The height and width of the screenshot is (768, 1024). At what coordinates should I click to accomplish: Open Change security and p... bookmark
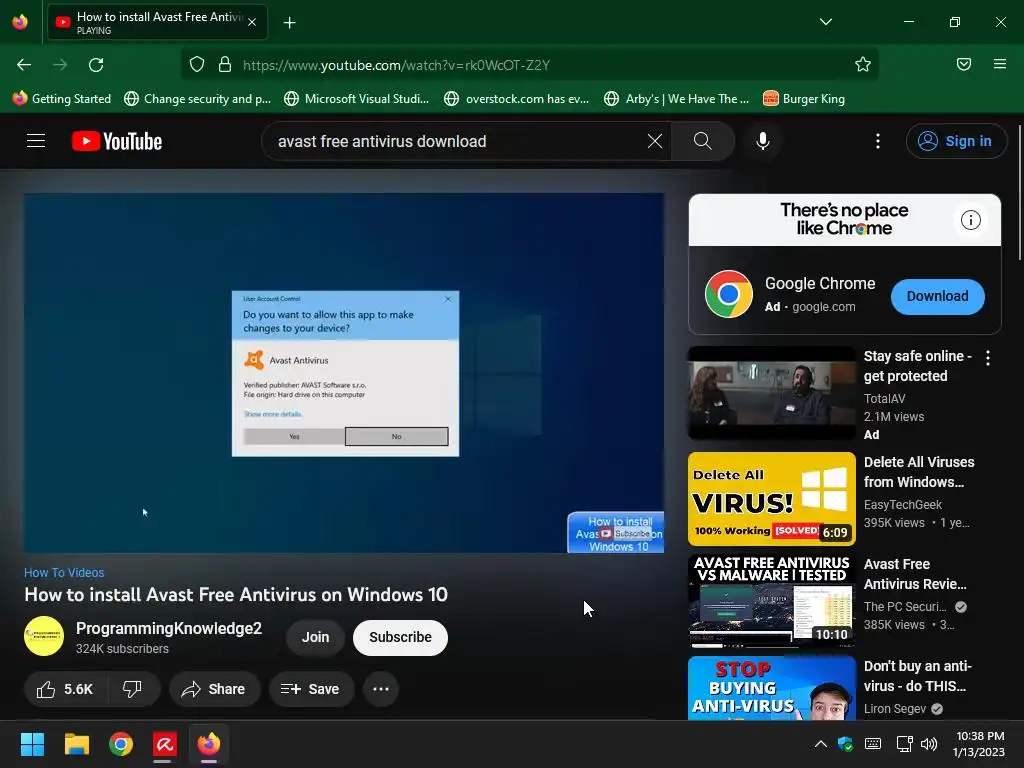[x=197, y=99]
